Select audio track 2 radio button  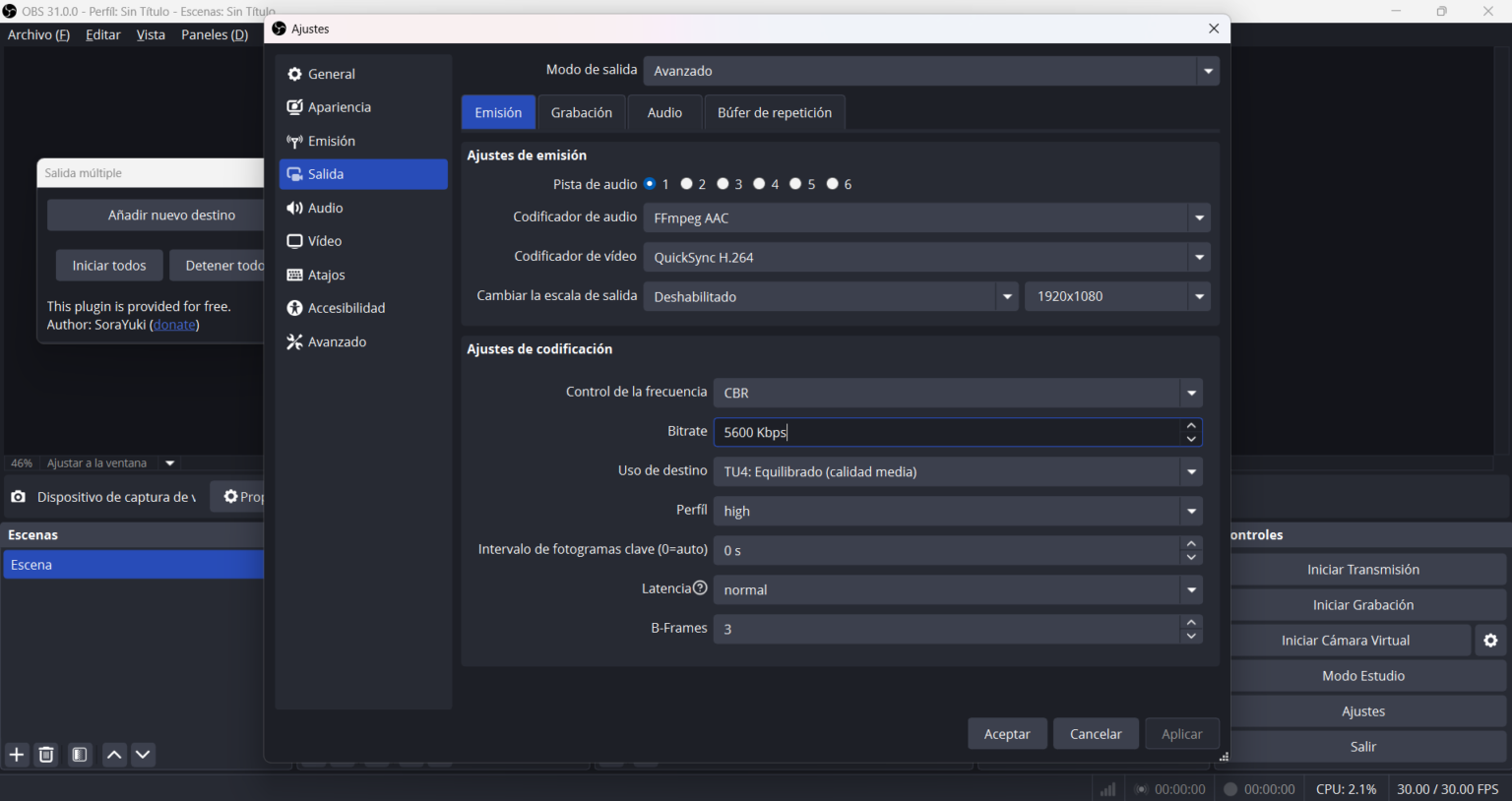(687, 184)
